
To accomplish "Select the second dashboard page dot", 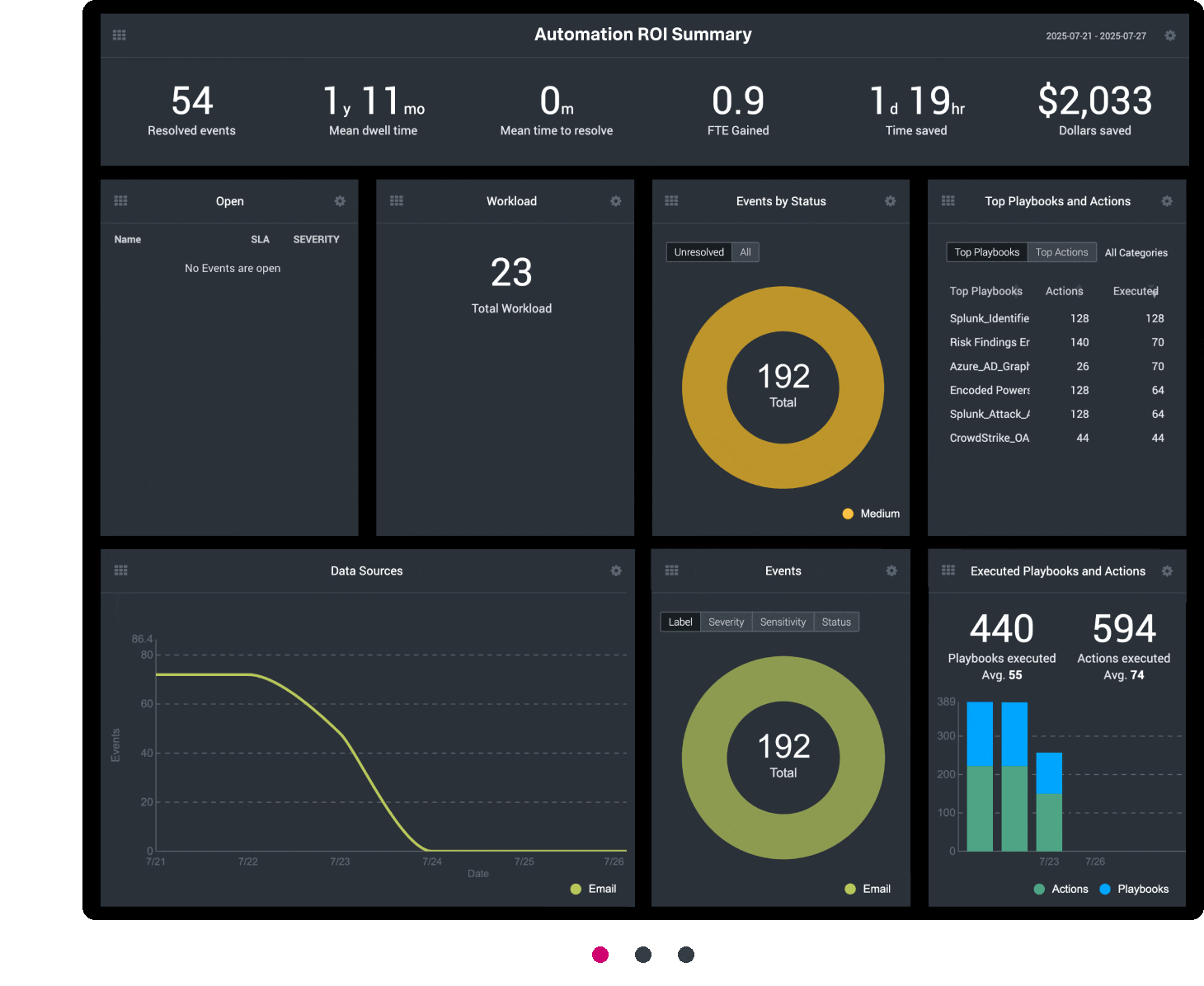I will click(642, 954).
